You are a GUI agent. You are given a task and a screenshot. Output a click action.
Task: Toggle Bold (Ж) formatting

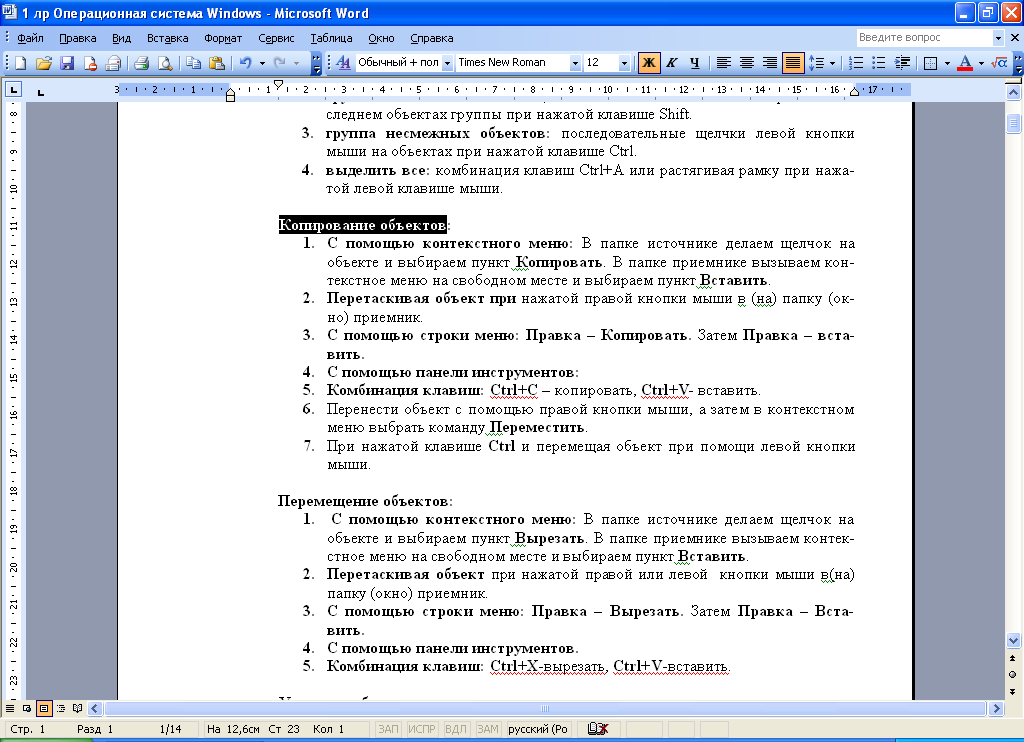(648, 63)
